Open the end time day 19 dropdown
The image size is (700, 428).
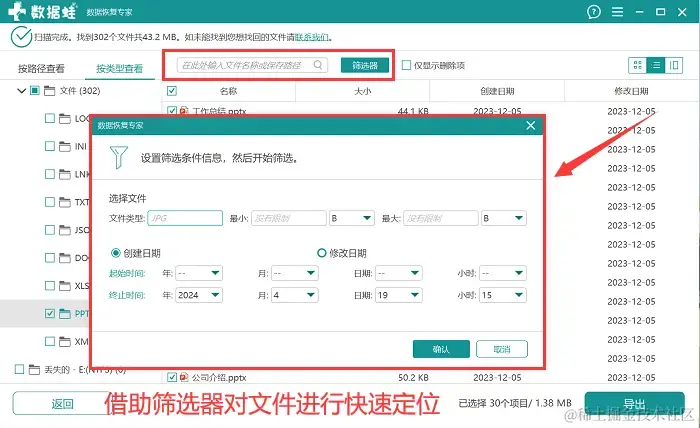pos(399,295)
